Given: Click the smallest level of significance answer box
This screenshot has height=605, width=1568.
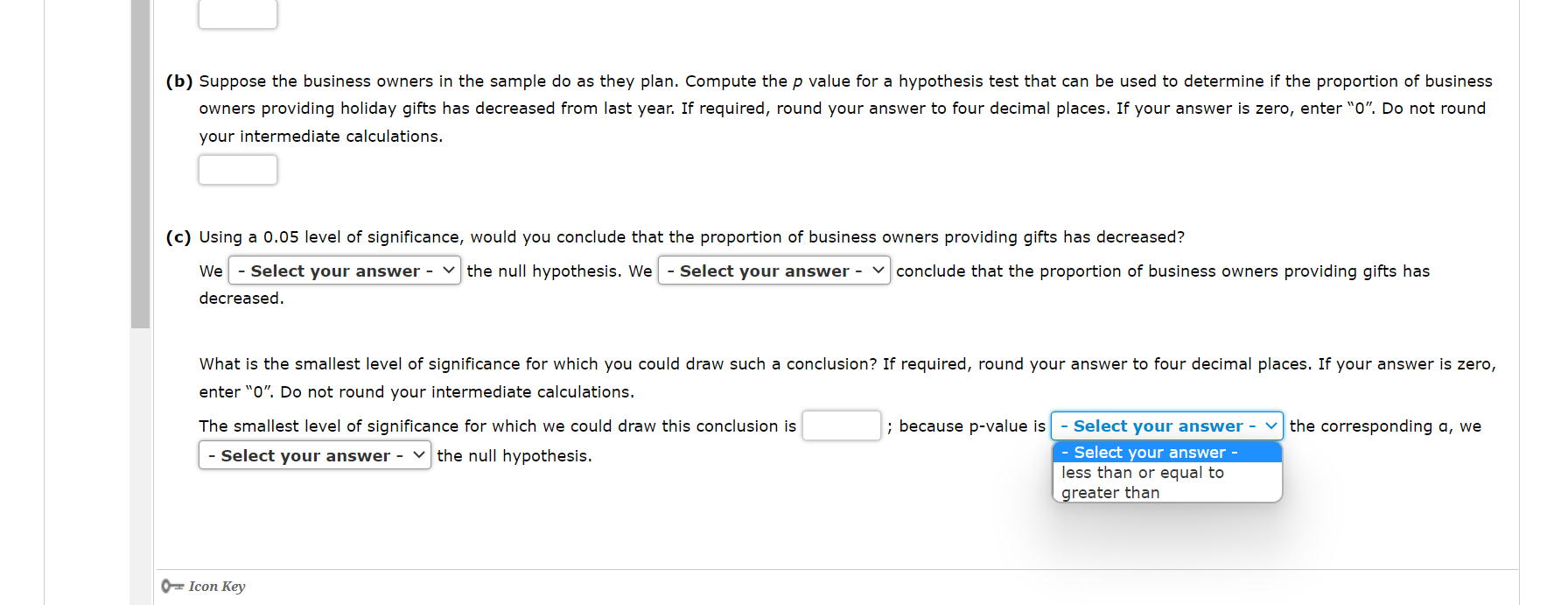Looking at the screenshot, I should (841, 425).
